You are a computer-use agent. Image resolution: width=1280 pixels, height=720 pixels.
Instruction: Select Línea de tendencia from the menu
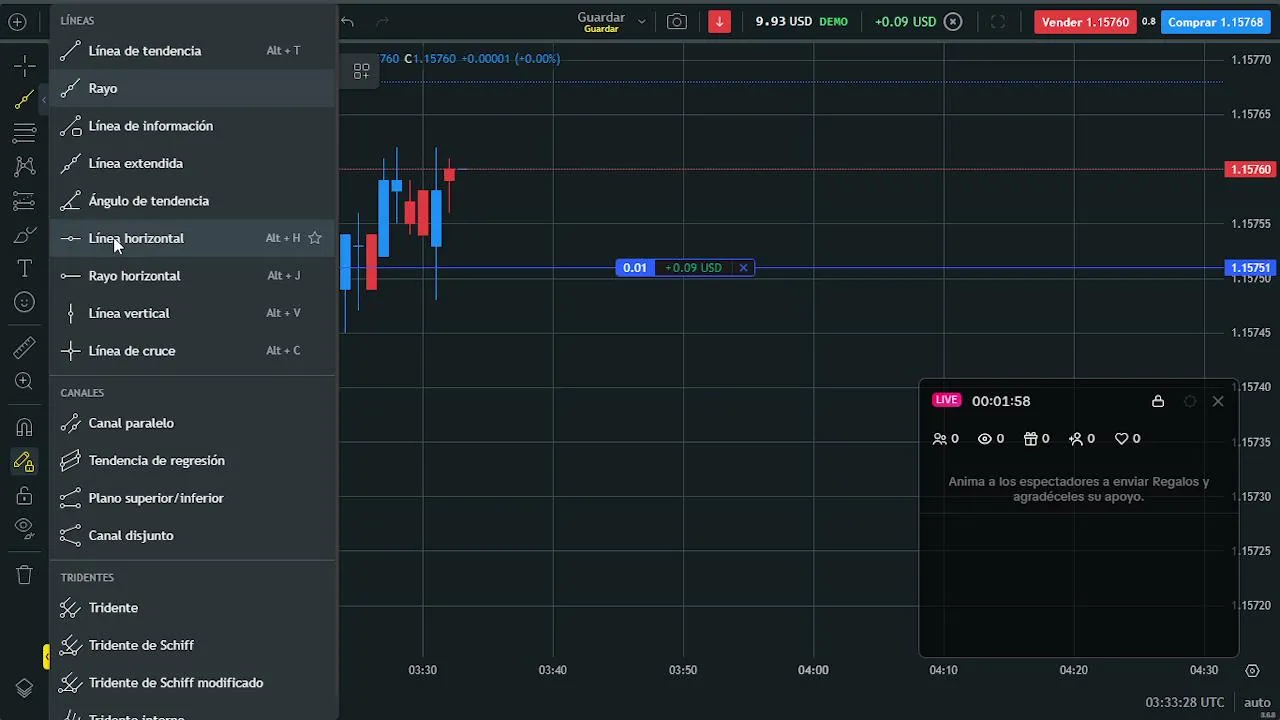[x=145, y=51]
